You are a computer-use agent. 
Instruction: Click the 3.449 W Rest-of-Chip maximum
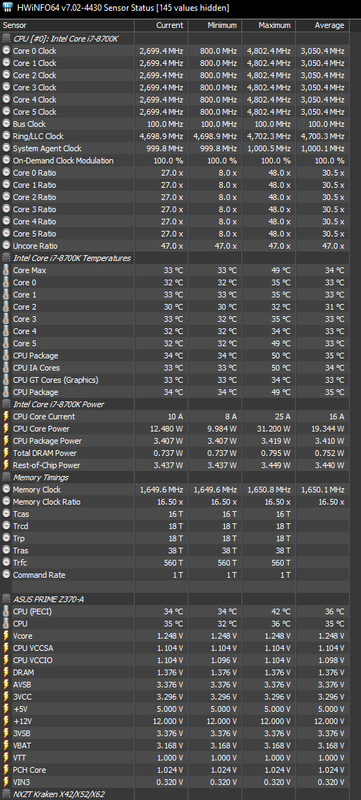coord(275,465)
